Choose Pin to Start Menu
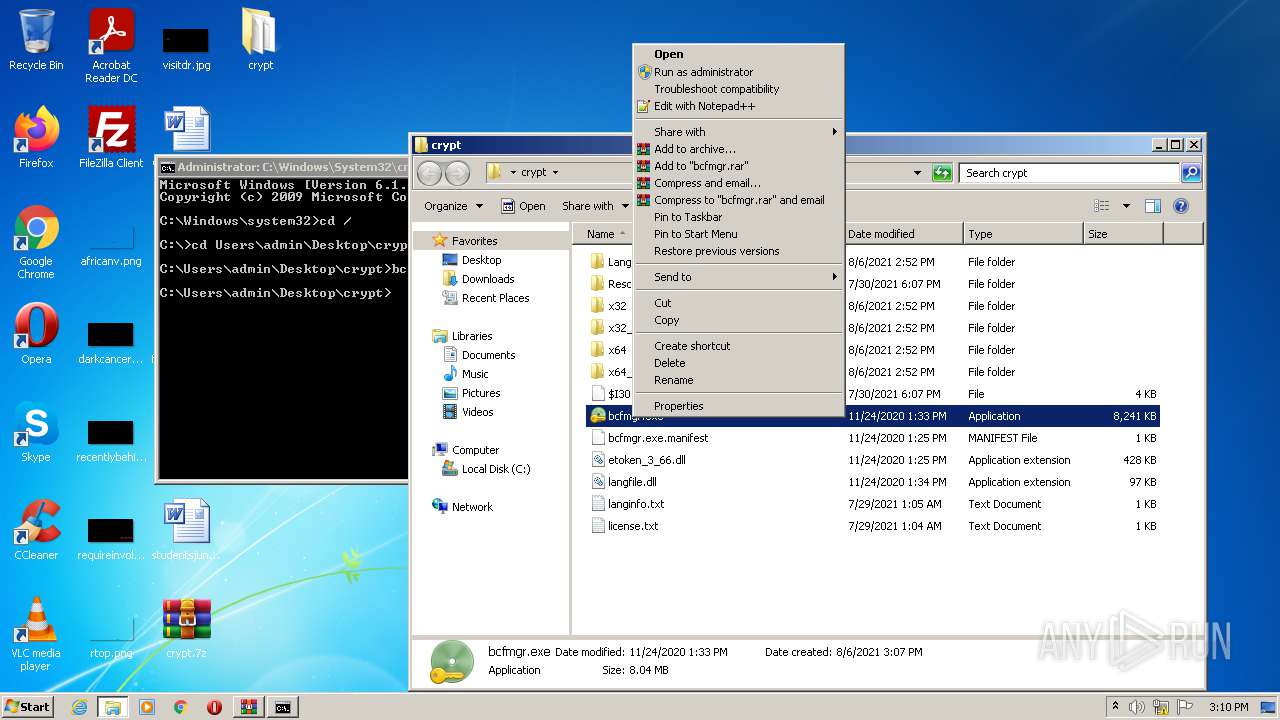Screen dimensions: 1280x720 point(738,234)
